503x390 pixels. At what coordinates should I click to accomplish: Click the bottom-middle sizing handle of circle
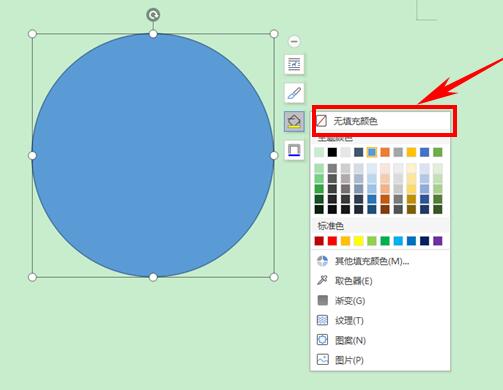153,277
